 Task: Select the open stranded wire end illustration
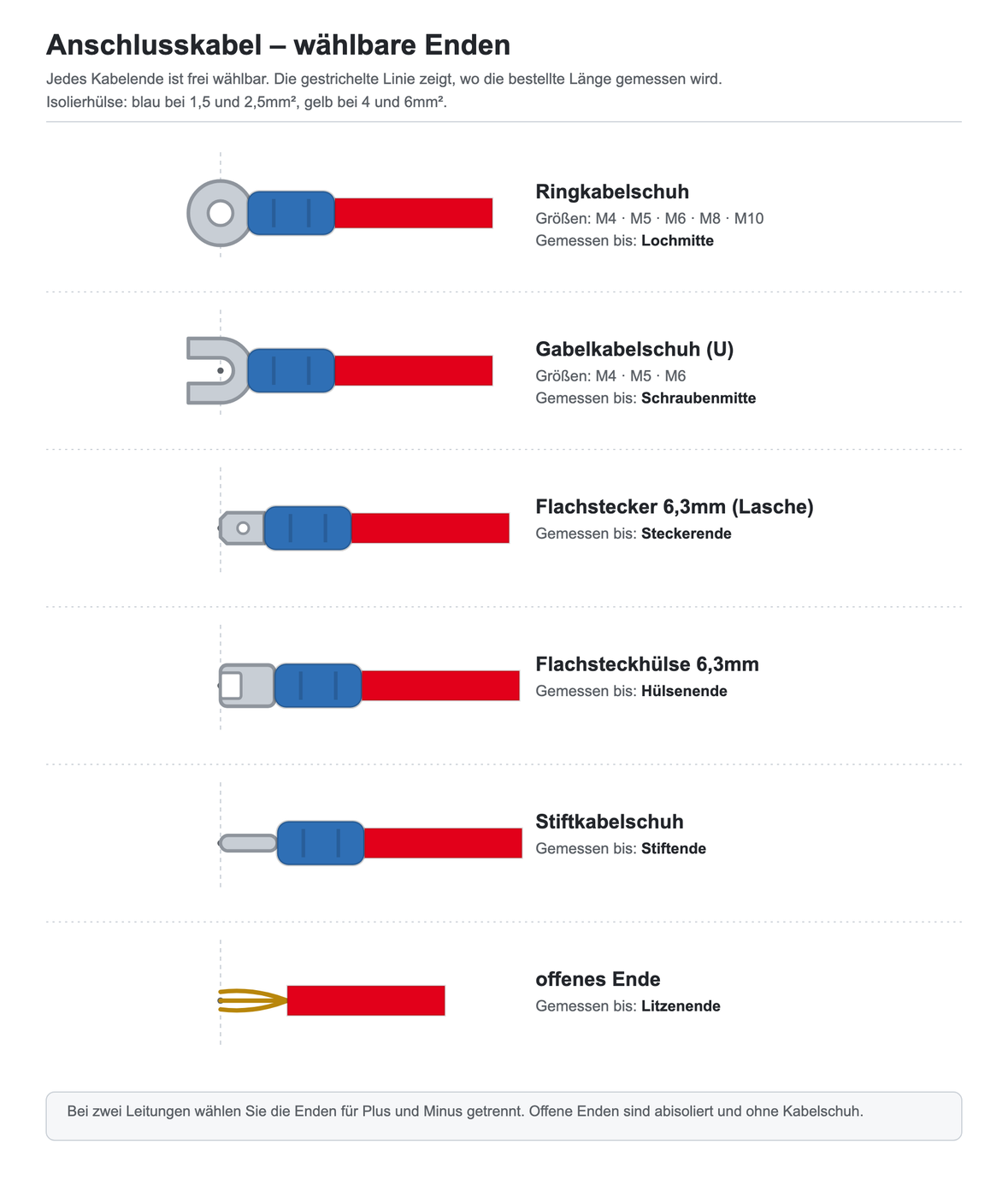pos(253,1000)
